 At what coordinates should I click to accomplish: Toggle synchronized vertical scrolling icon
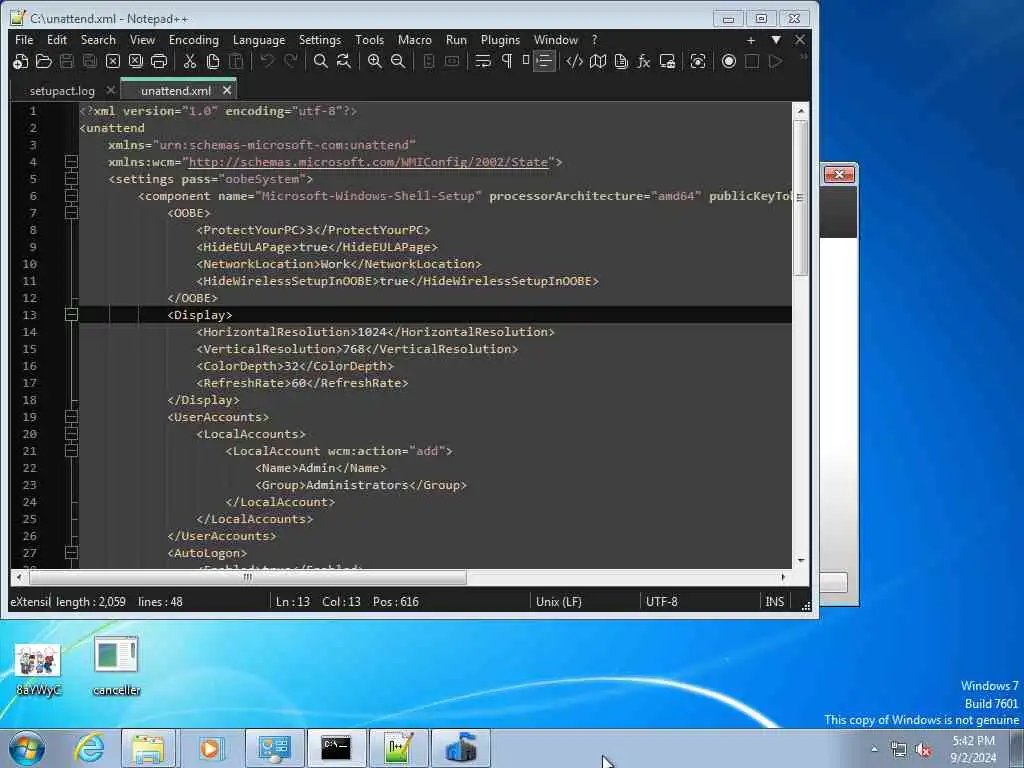click(429, 61)
